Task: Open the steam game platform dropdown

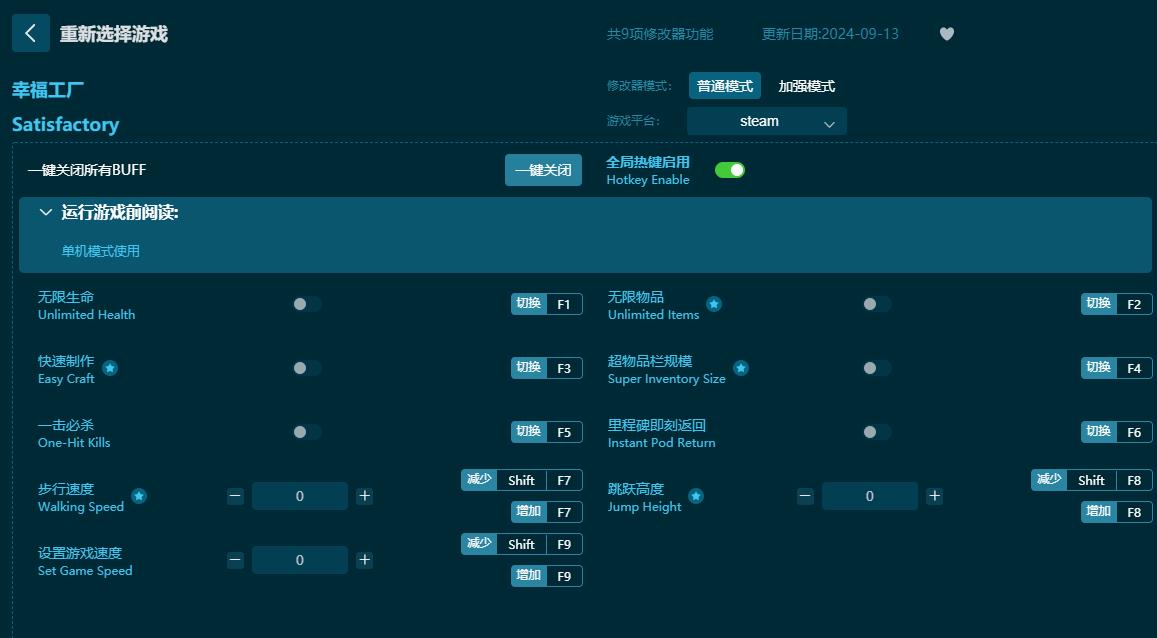Action: click(x=766, y=120)
